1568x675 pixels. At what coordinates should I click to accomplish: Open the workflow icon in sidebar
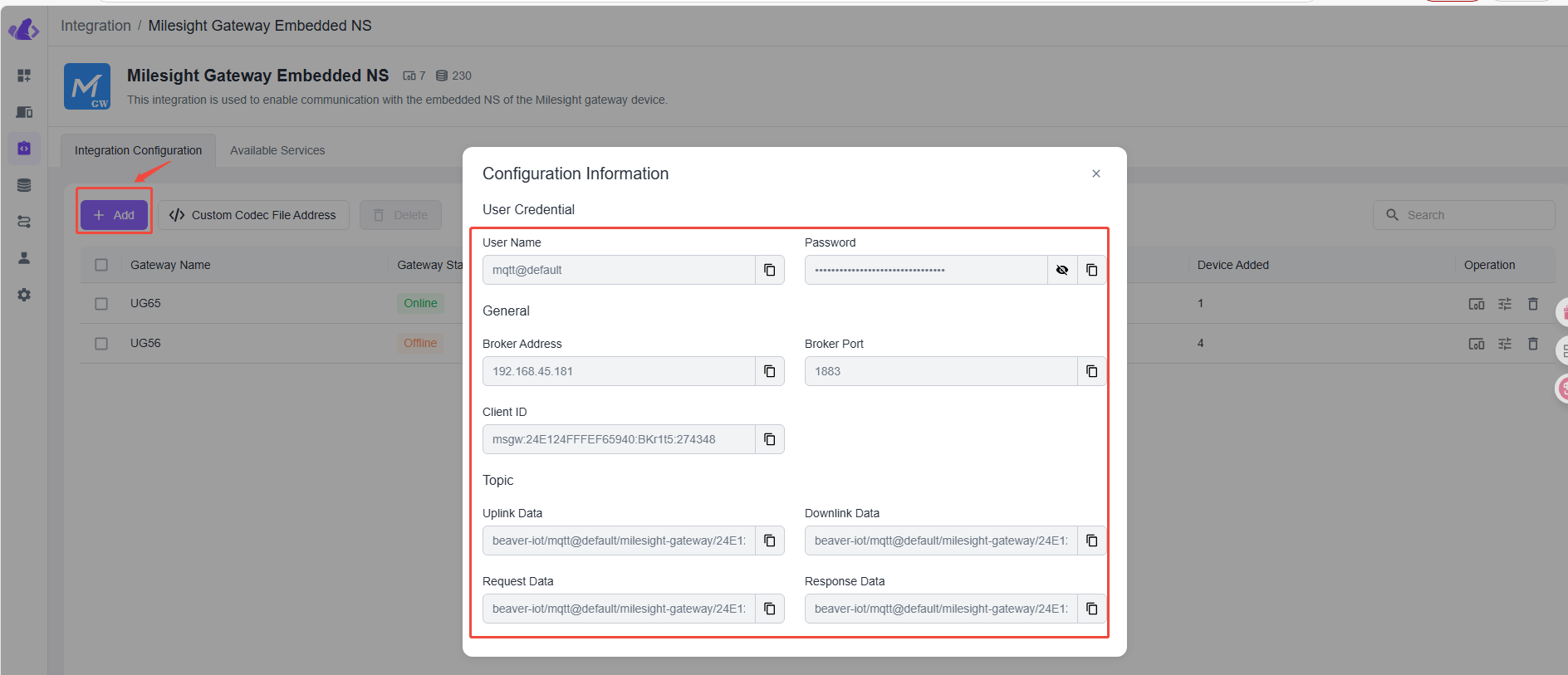(x=24, y=222)
